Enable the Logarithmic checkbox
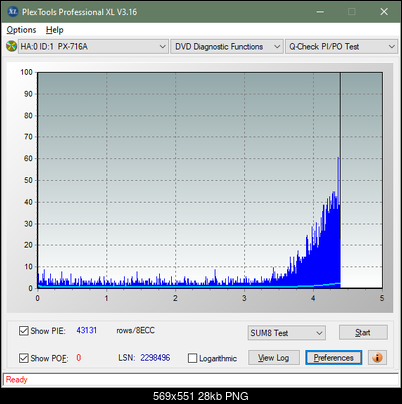 pos(193,358)
